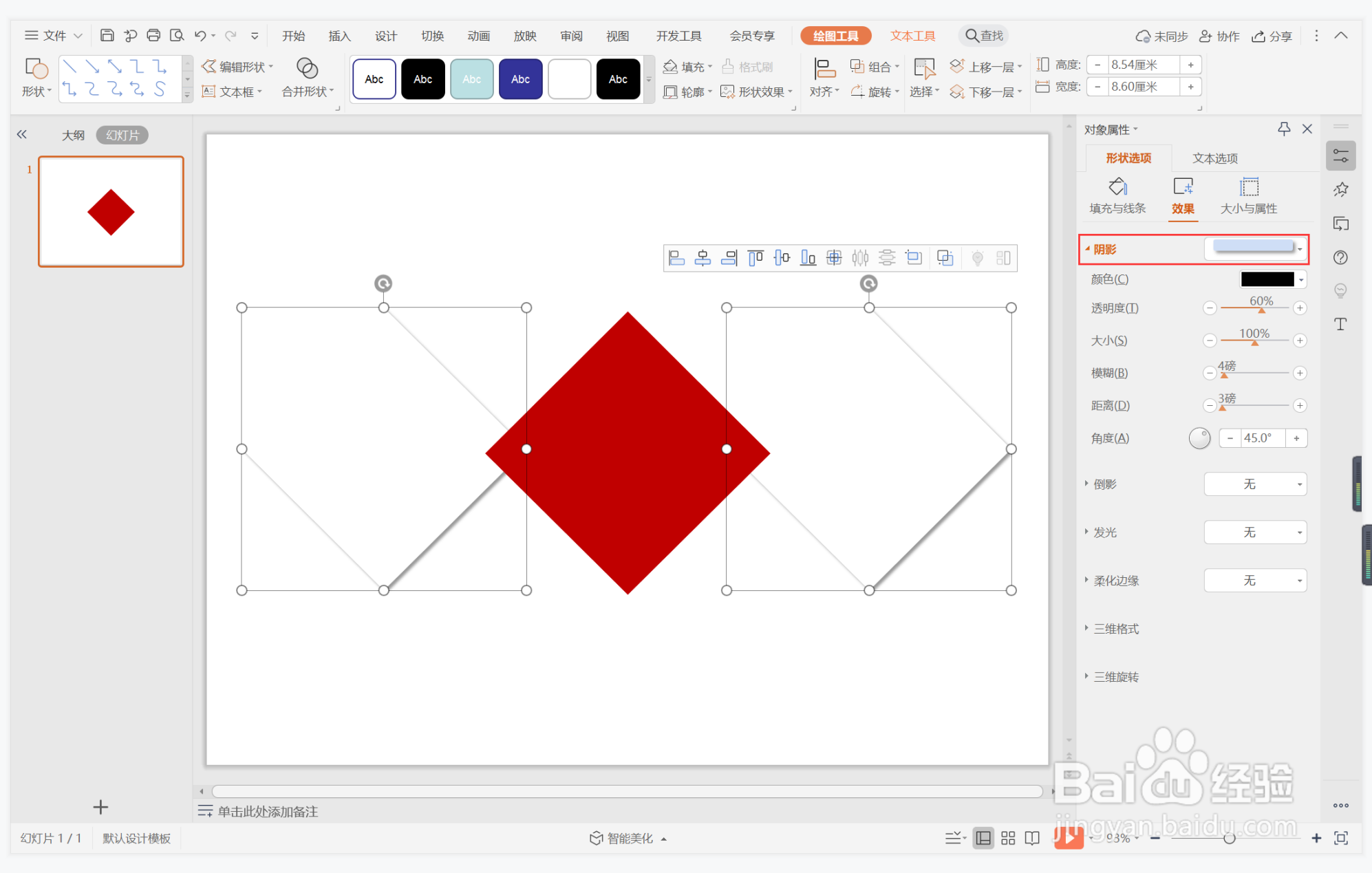The width and height of the screenshot is (1372, 873).
Task: Open the soft edges (柔化边缘) dropdown
Action: [x=1256, y=581]
